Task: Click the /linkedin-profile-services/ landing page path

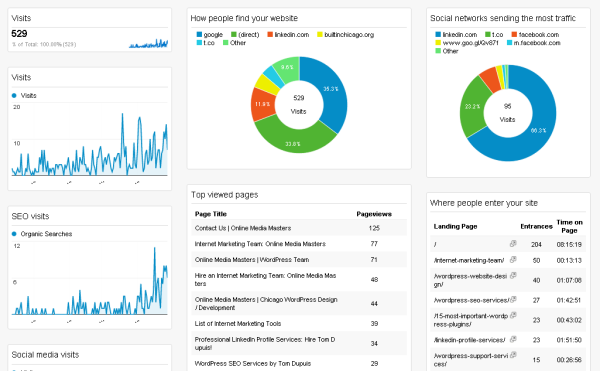Action: pyautogui.click(x=469, y=340)
